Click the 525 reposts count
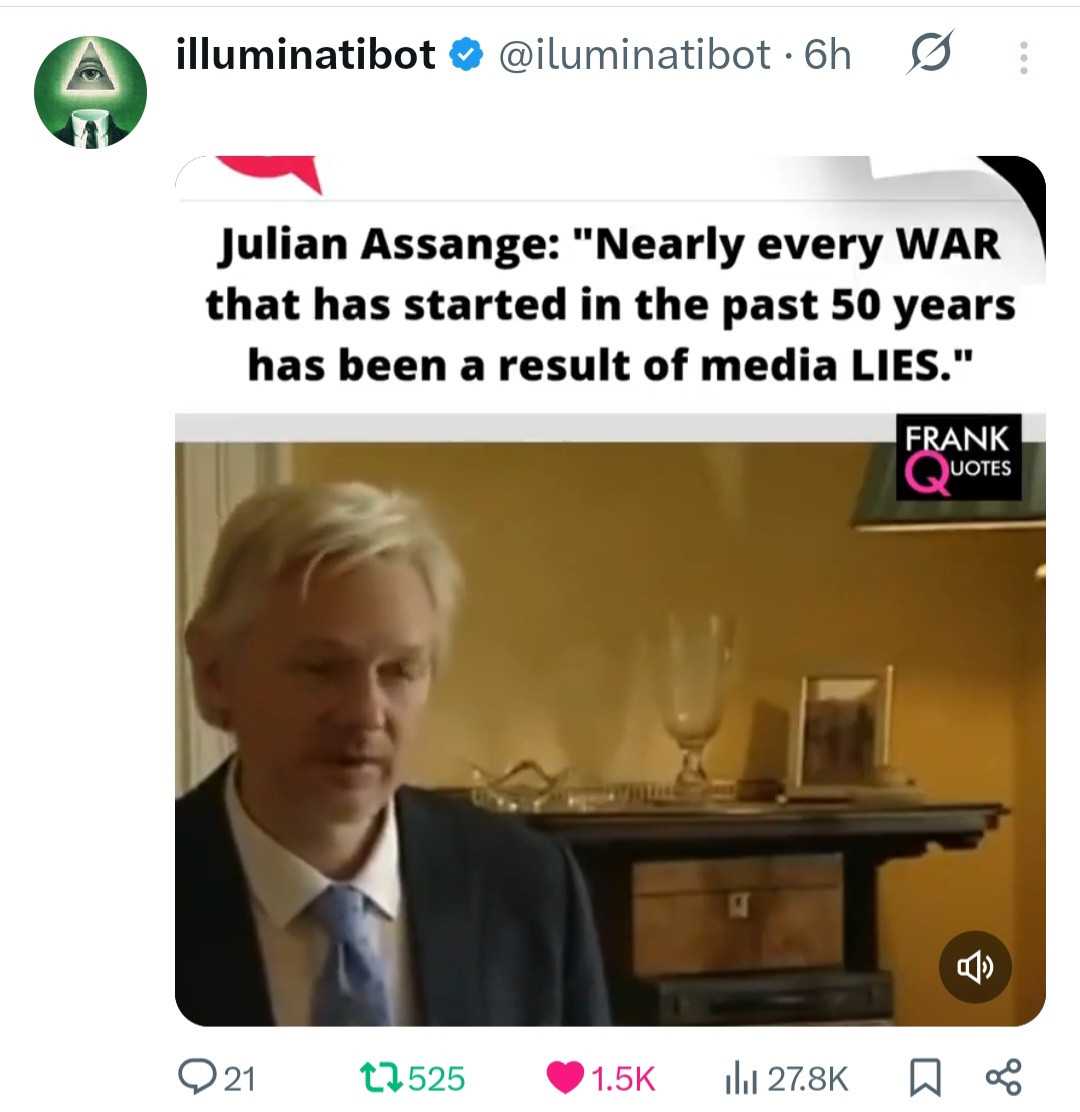This screenshot has height=1112, width=1080. pyautogui.click(x=437, y=1079)
